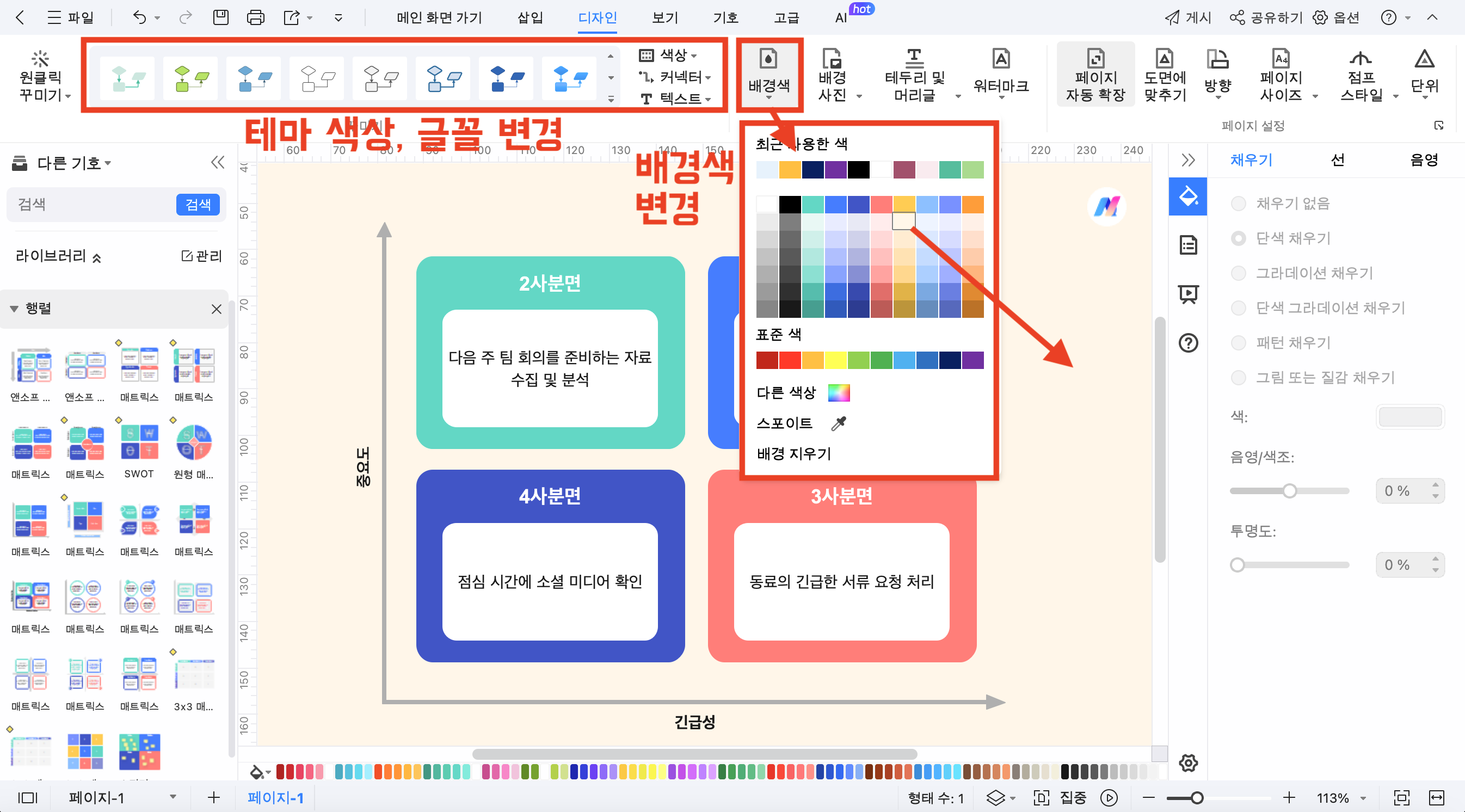Select 그림 또는 질감 채우기 radio option
The width and height of the screenshot is (1465, 812).
point(1238,378)
